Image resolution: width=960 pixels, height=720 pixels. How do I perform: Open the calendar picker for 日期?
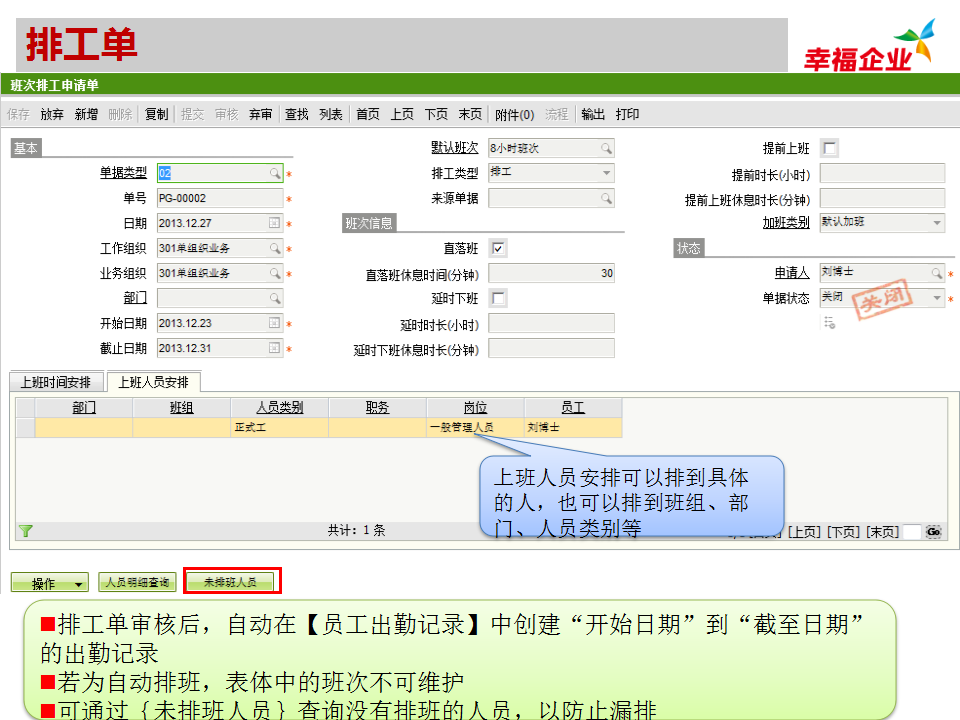tap(275, 224)
